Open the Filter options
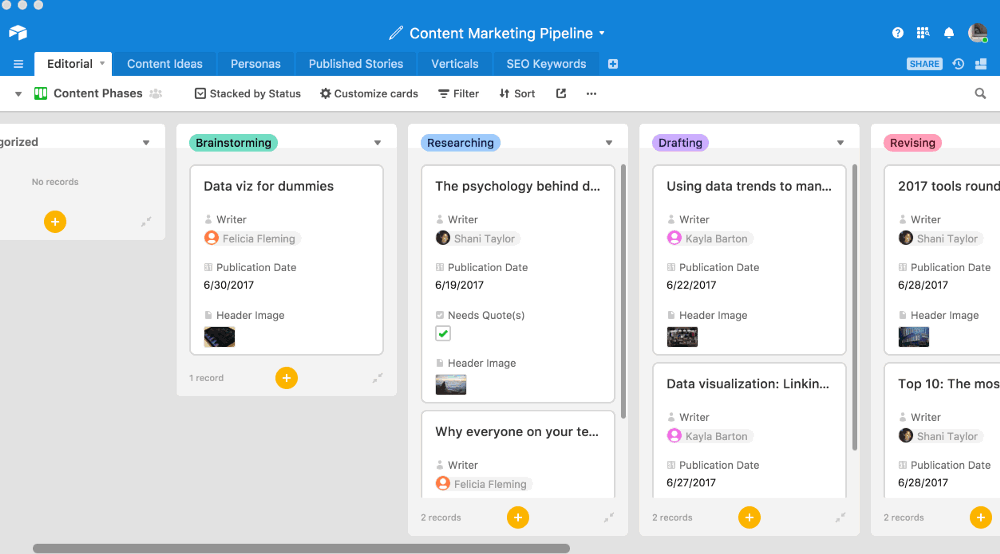The height and width of the screenshot is (554, 1000). point(459,94)
